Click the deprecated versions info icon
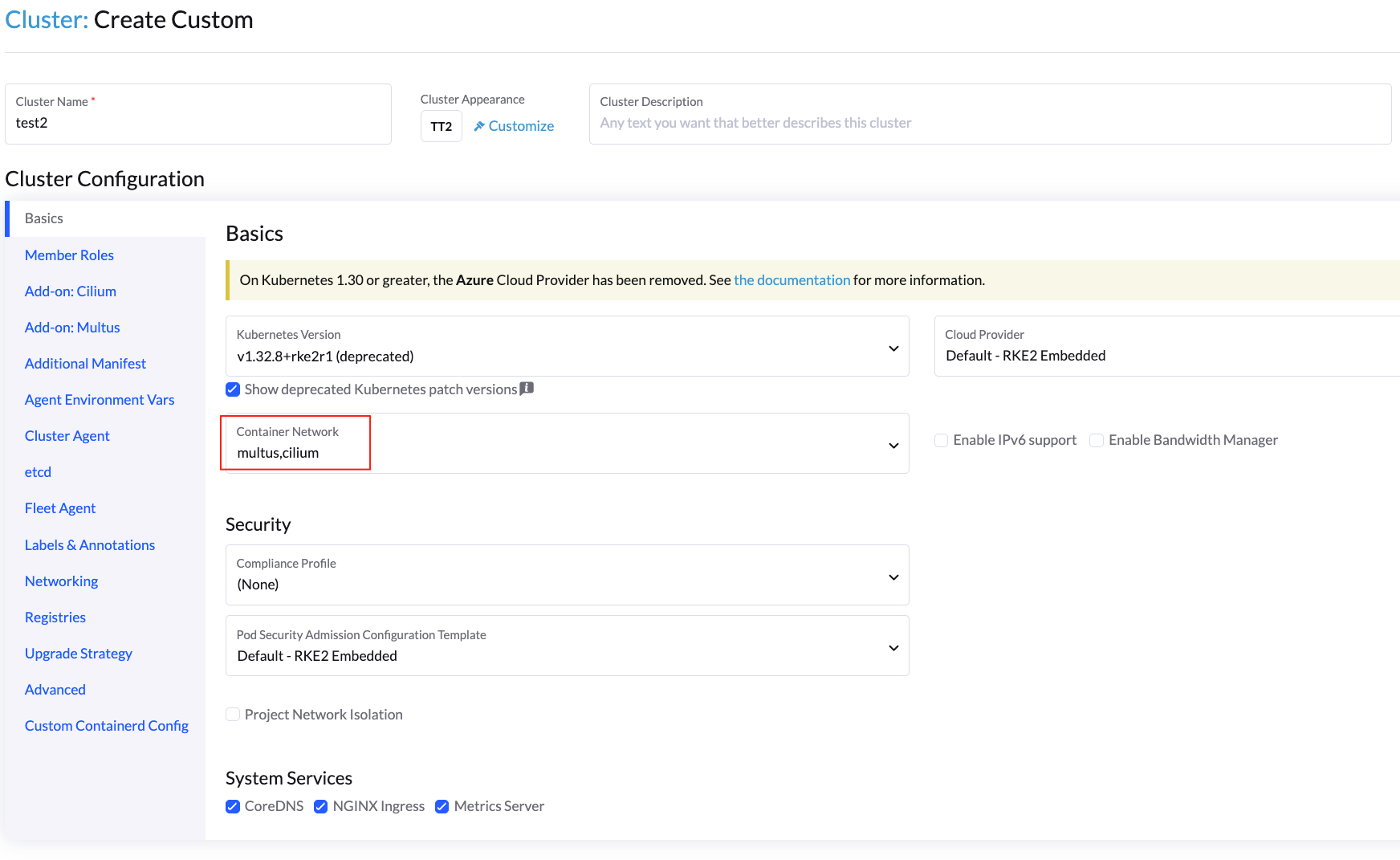This screenshot has width=1400, height=860. [527, 389]
